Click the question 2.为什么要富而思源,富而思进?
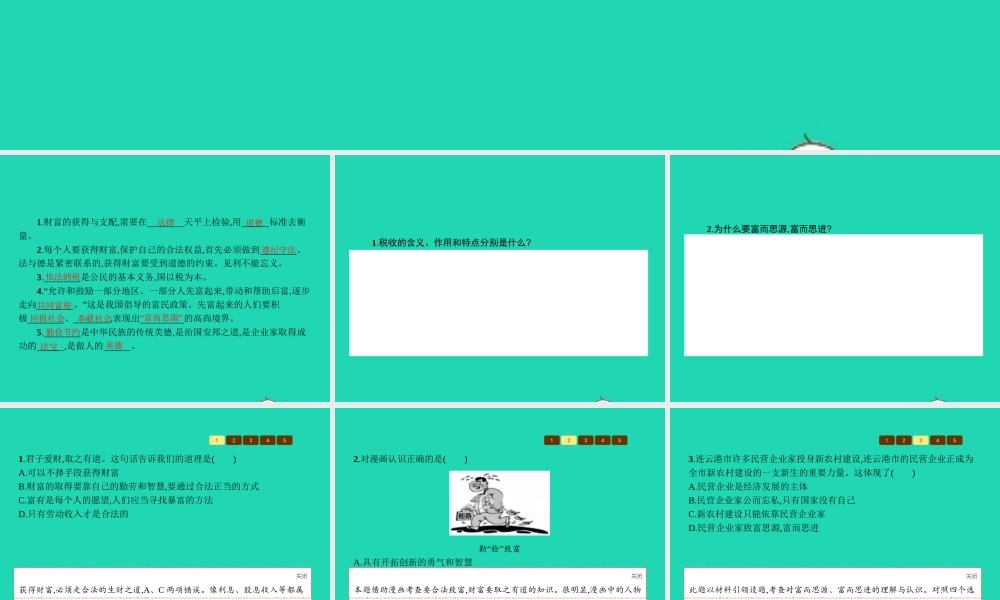The image size is (1000, 600). click(x=769, y=229)
